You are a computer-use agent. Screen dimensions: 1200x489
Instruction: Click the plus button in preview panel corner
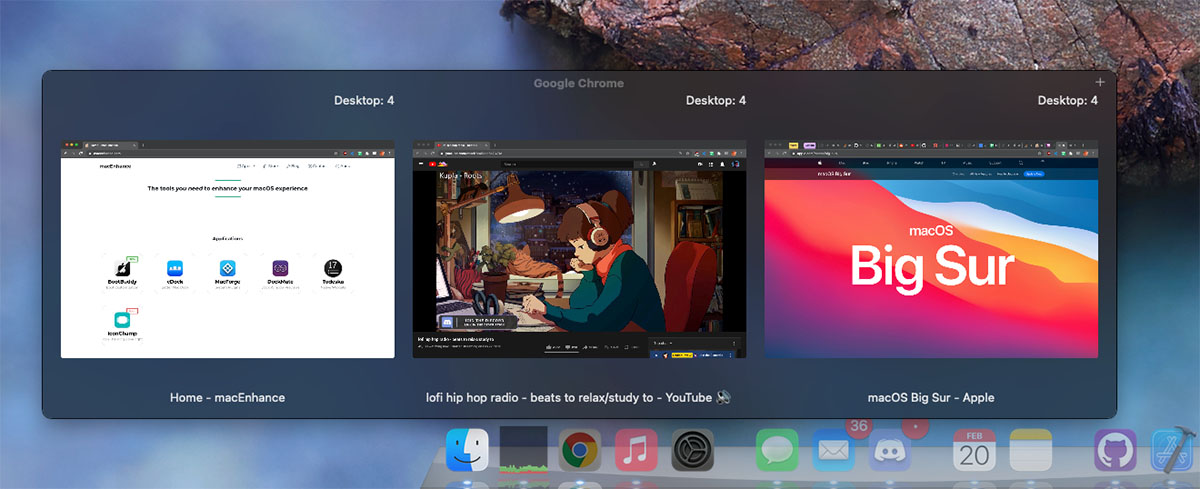pos(1100,82)
